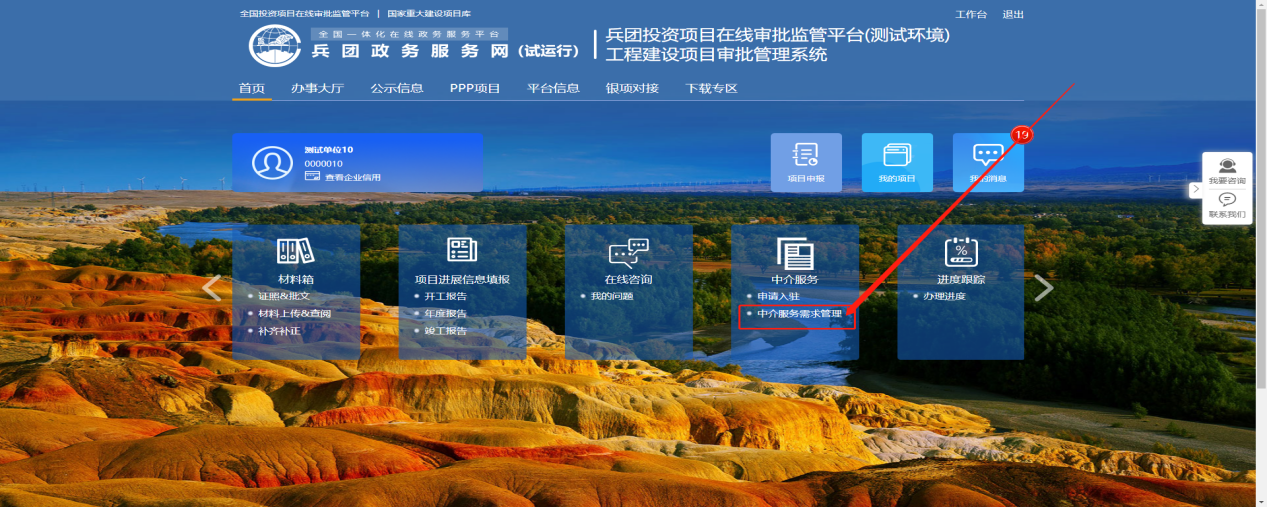1267x507 pixels.
Task: Open the 我的项目 icon tile
Action: 896,160
